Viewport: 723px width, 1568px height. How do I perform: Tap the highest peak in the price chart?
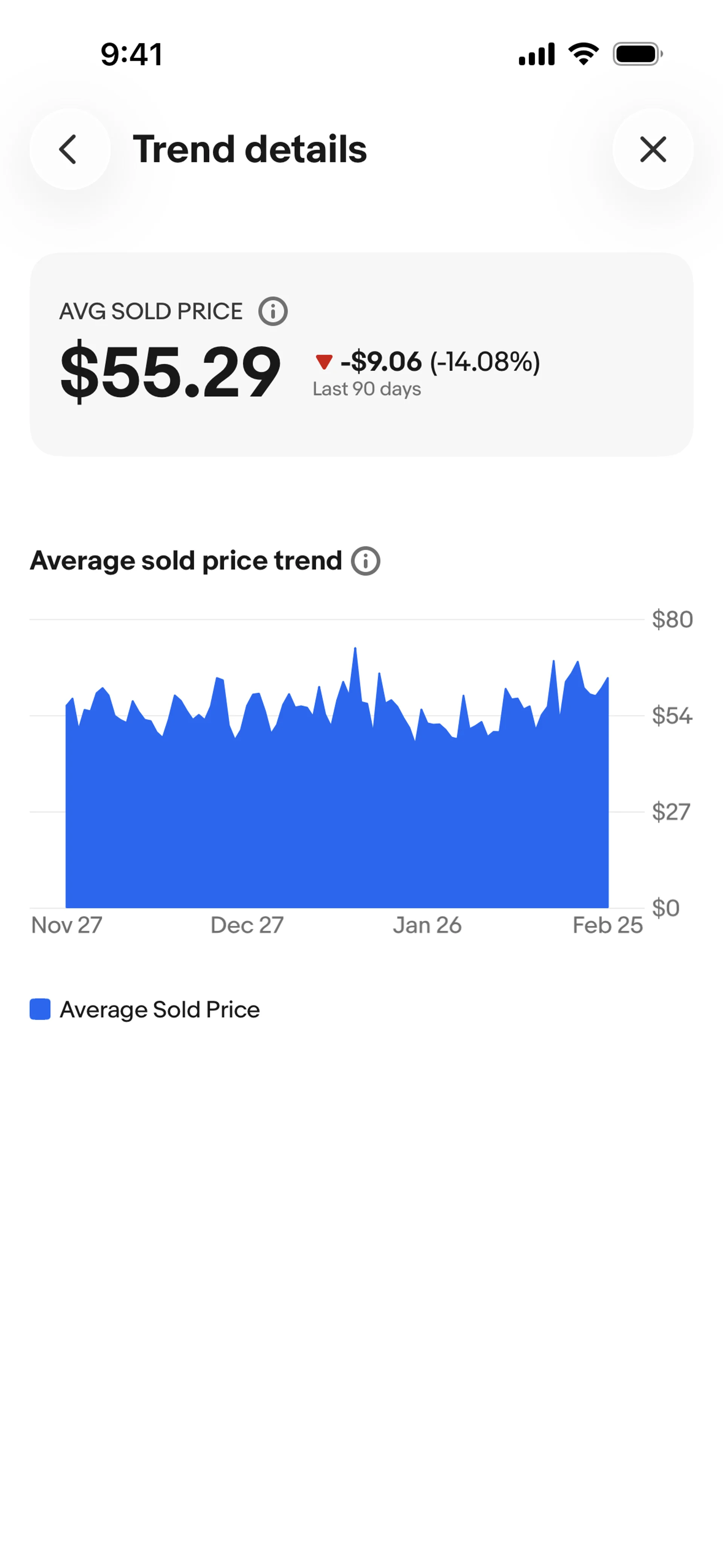pos(355,649)
